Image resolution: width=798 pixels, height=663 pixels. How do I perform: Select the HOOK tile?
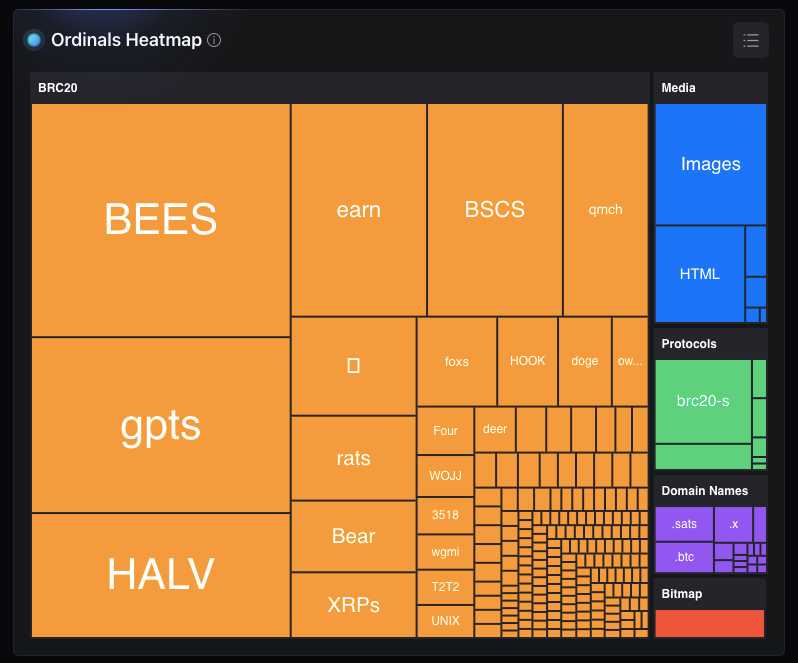click(527, 361)
